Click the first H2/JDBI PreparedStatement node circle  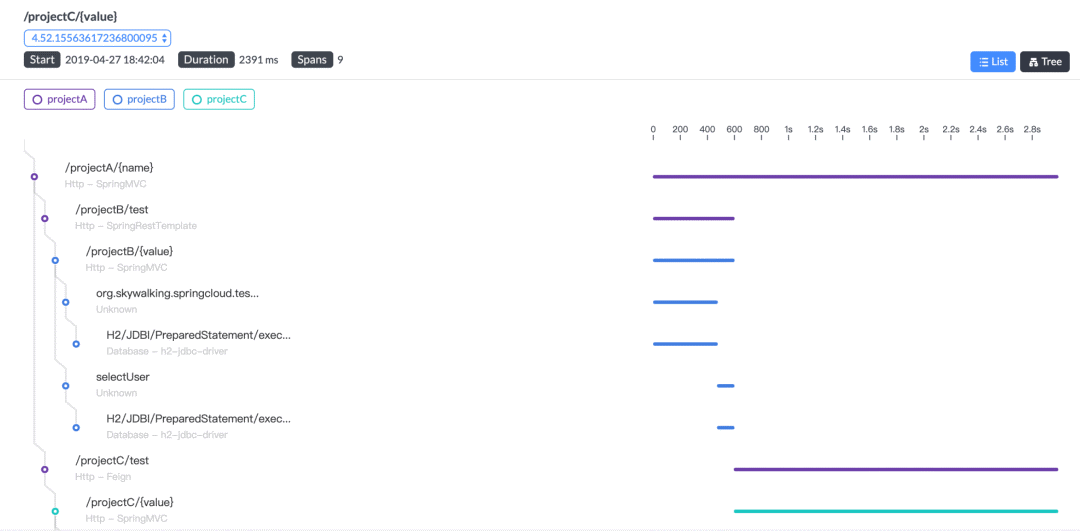76,344
